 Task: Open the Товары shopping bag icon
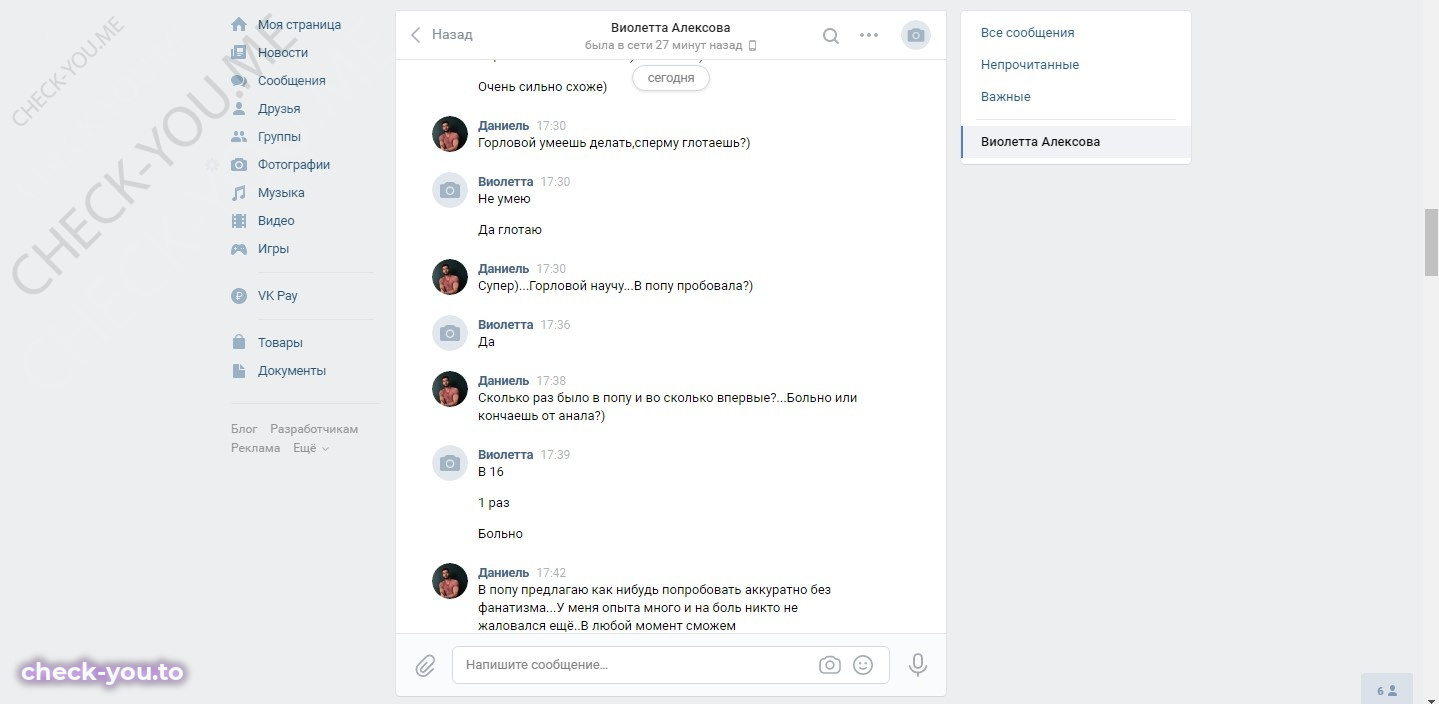[239, 342]
